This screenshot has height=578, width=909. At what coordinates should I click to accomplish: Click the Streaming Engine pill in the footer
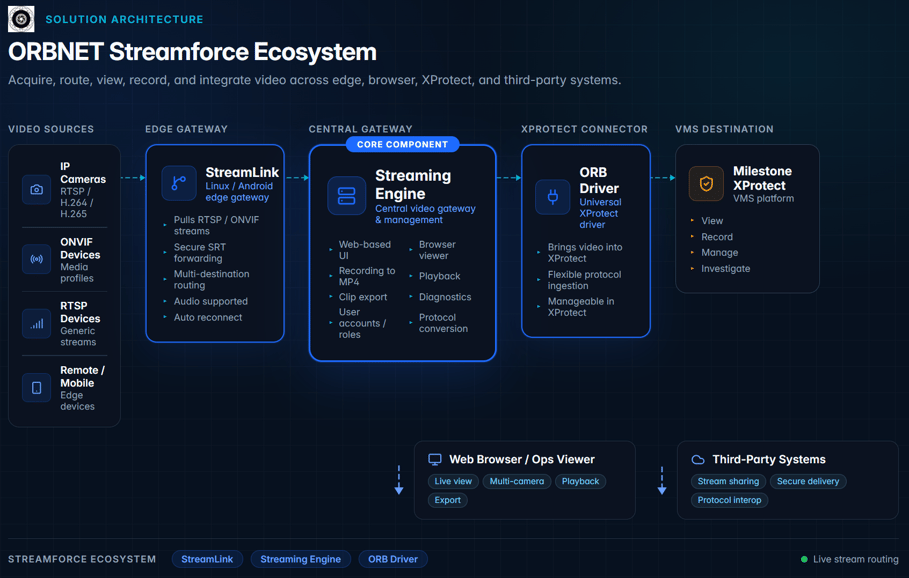point(300,559)
